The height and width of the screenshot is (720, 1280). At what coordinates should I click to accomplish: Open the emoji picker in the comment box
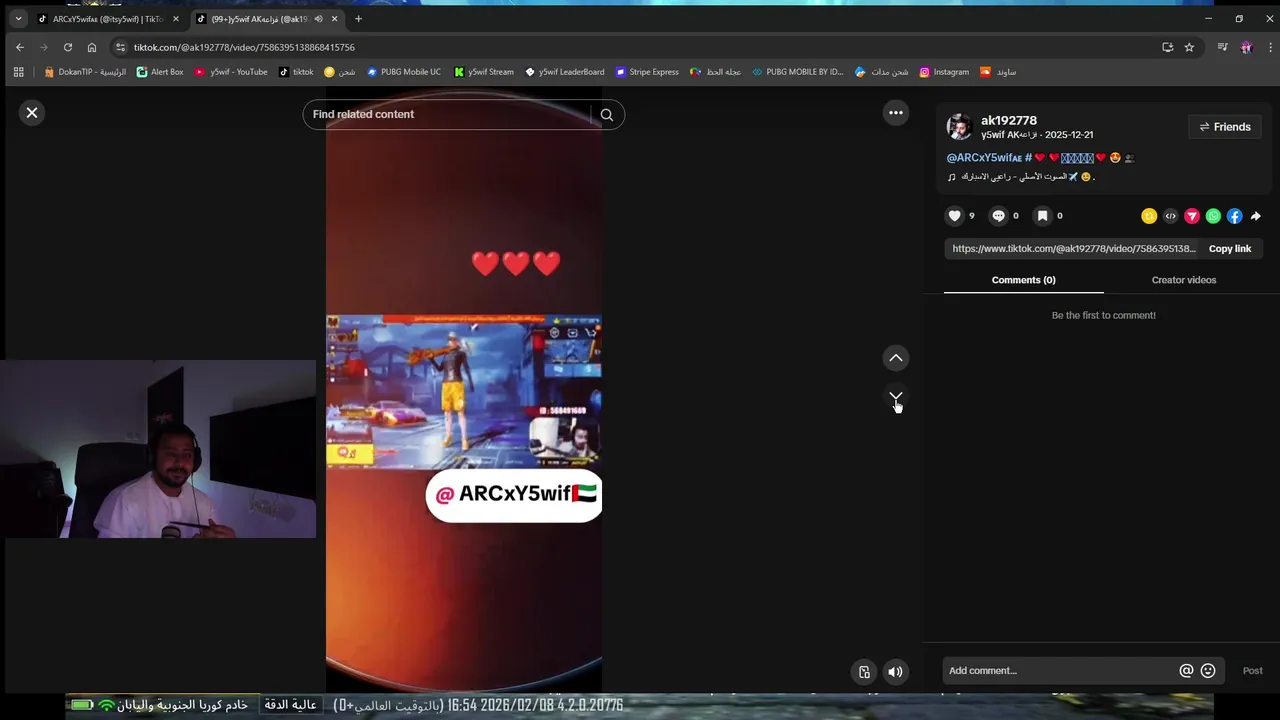[1208, 671]
